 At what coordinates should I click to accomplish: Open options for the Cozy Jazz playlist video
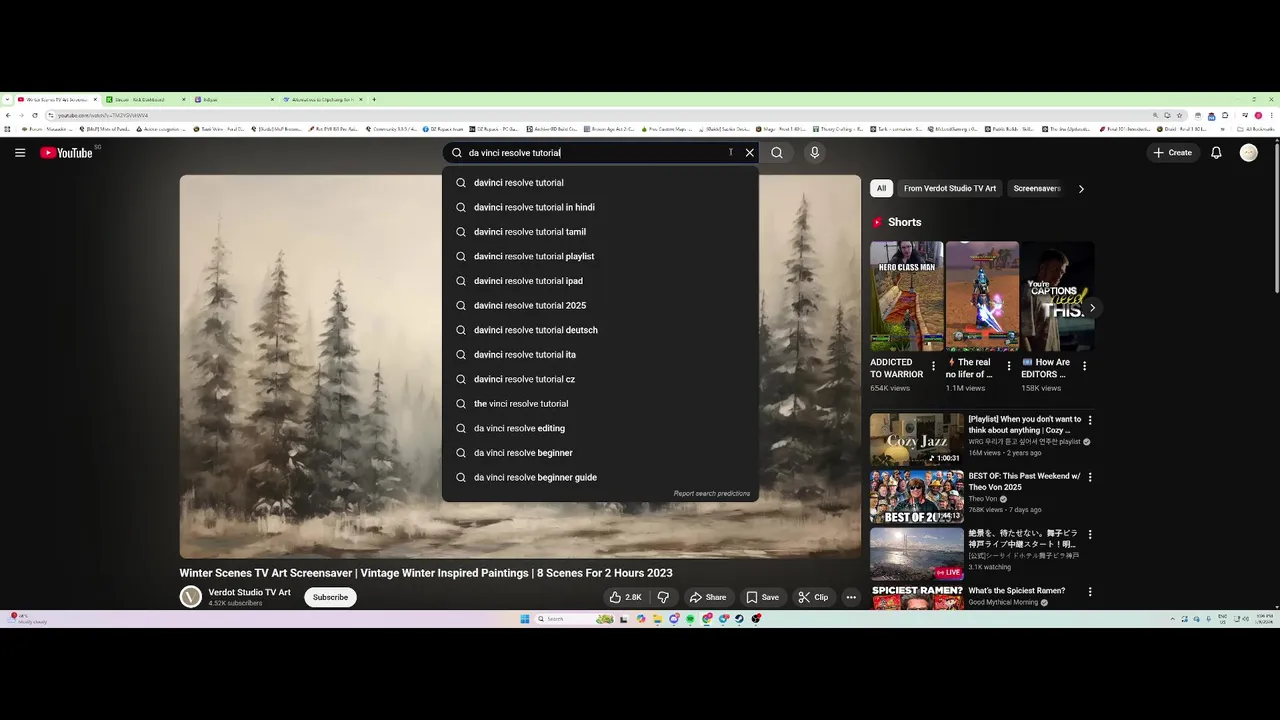pos(1090,420)
